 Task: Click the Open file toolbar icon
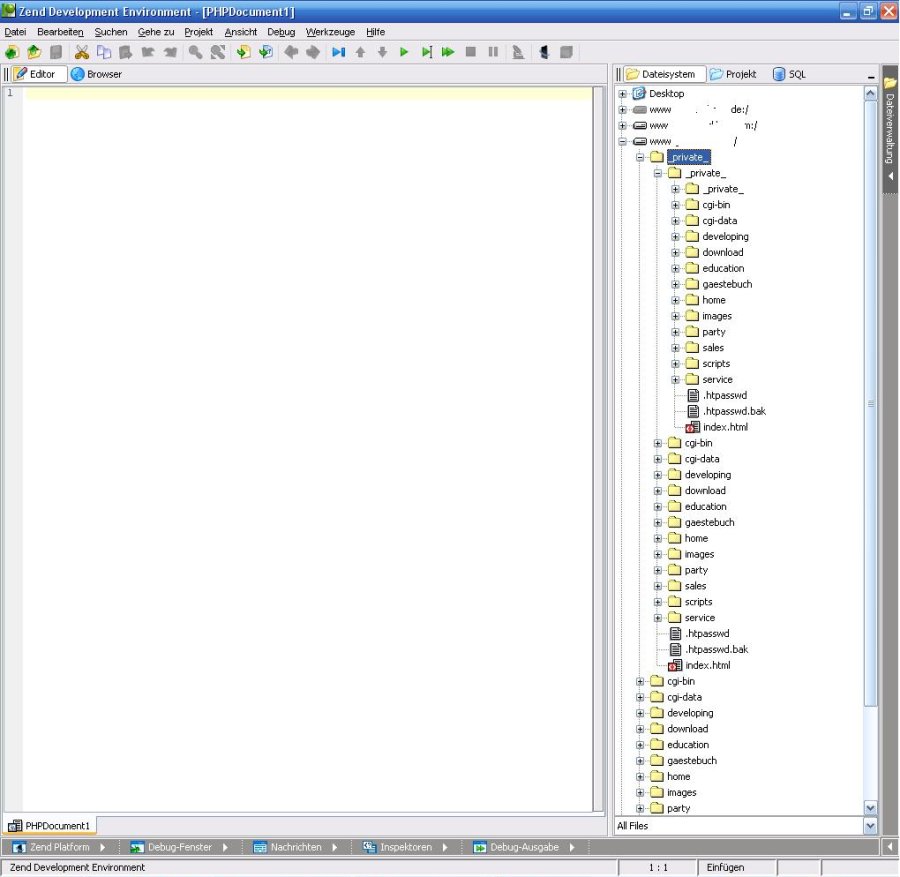pos(34,52)
